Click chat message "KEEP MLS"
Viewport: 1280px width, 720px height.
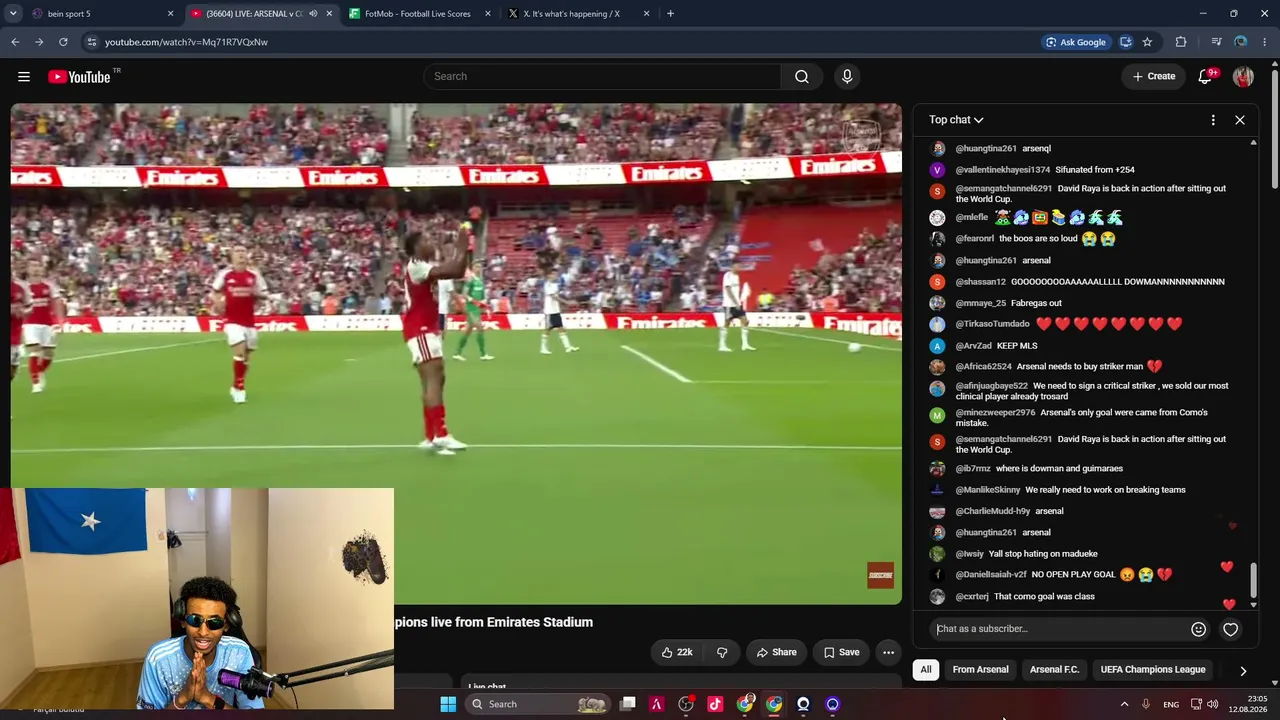pos(1017,346)
